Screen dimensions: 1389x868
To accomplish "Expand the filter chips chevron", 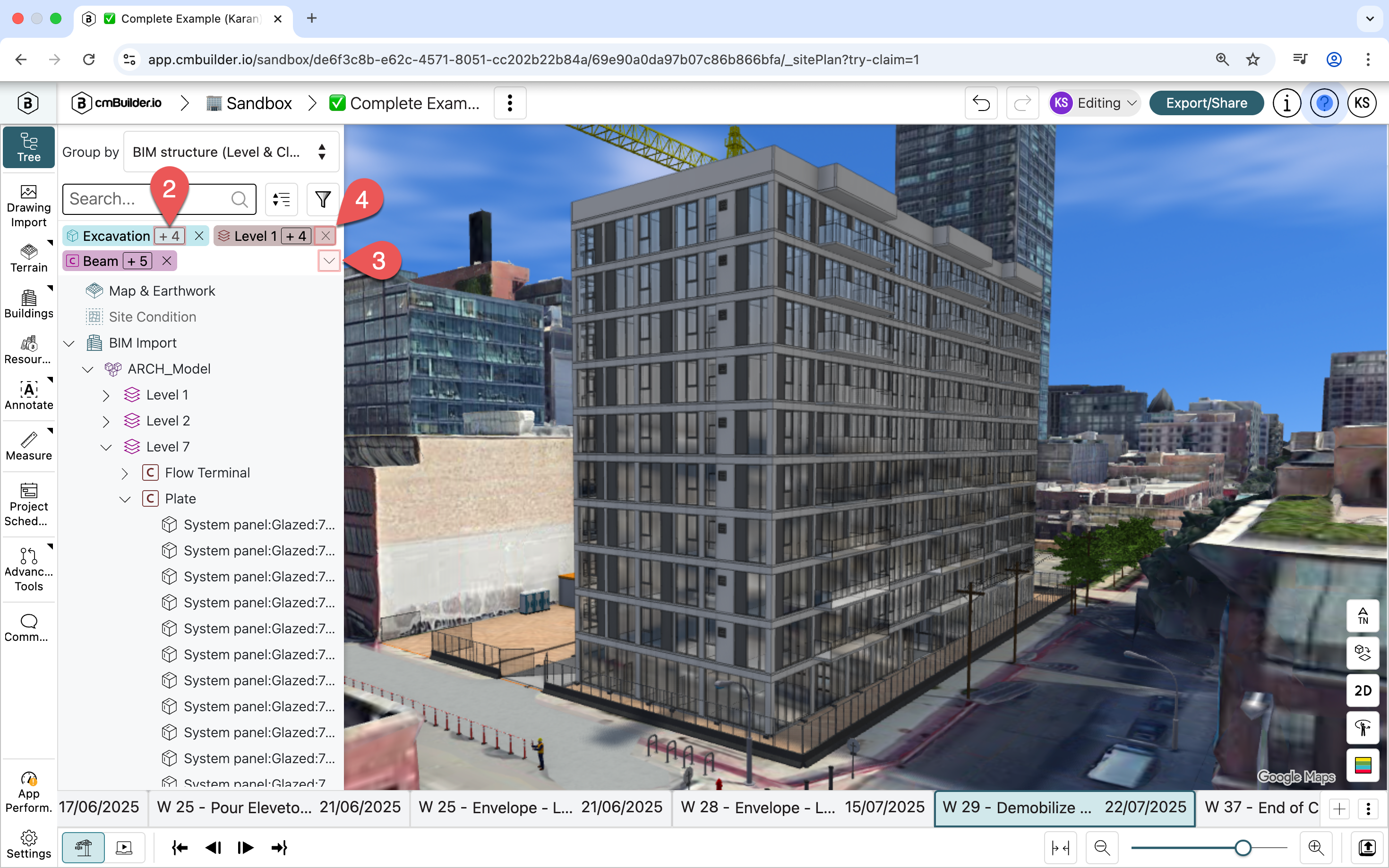I will pyautogui.click(x=329, y=261).
